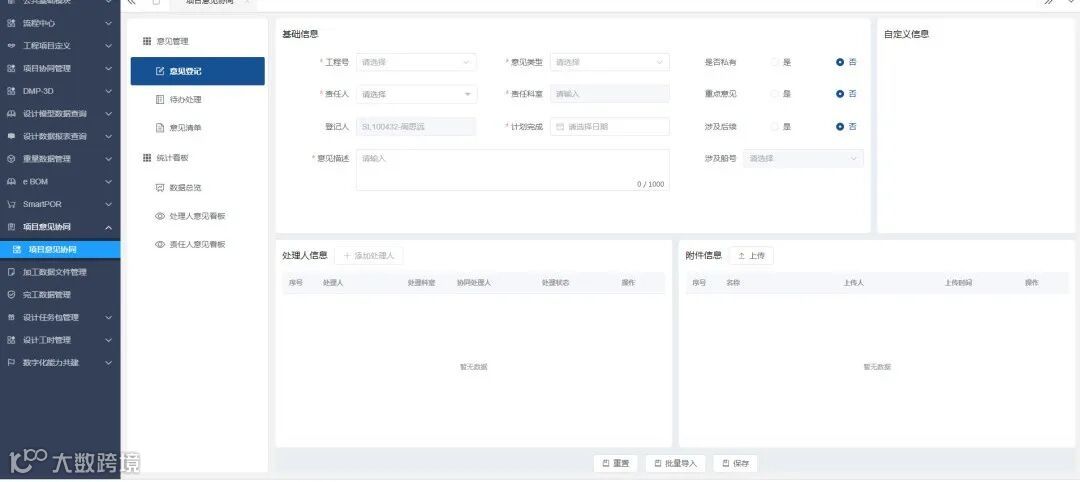
Task: Select 是 for 重点意见
Action: pyautogui.click(x=775, y=94)
